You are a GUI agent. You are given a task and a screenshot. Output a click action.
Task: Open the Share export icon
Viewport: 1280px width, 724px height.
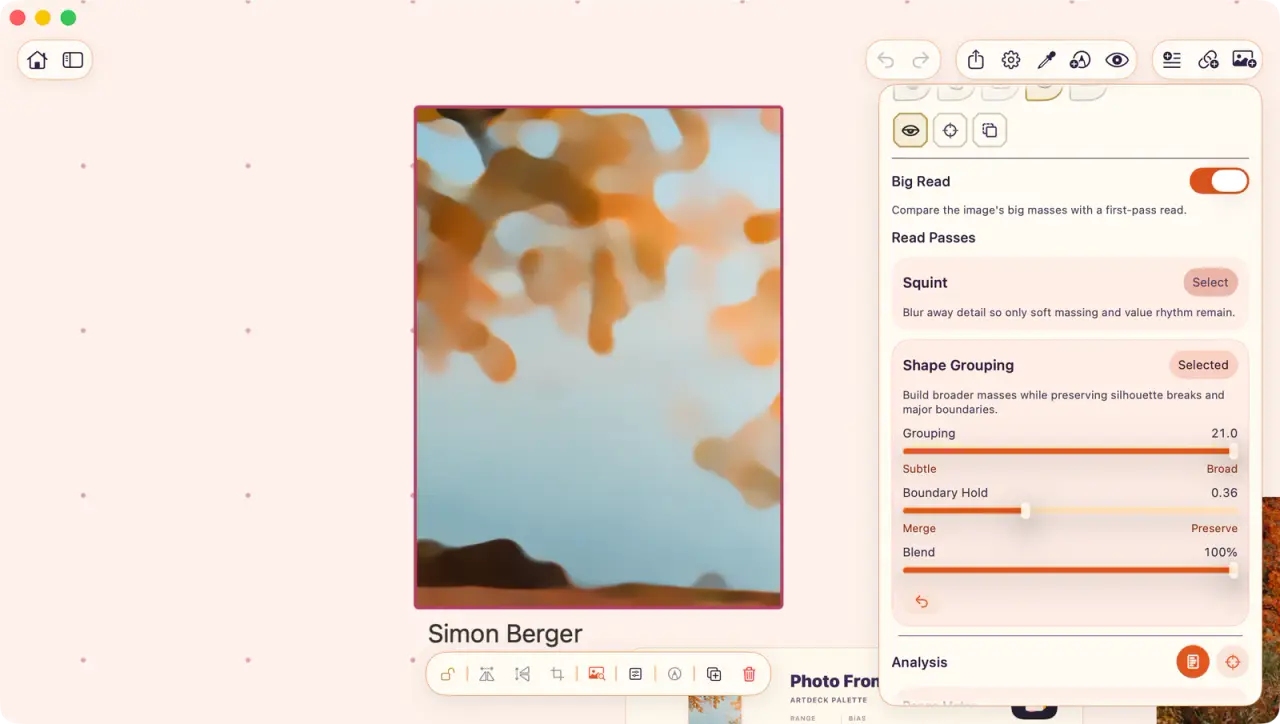point(976,60)
